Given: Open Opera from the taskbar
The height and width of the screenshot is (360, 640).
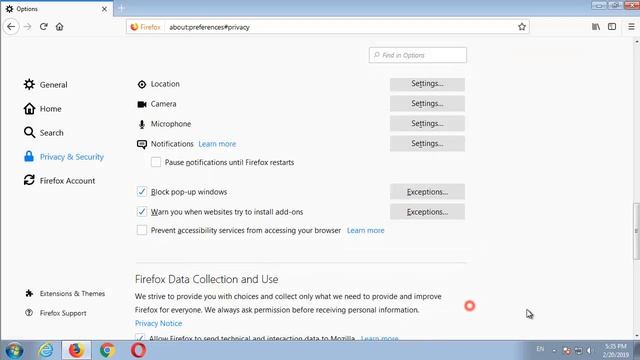Looking at the screenshot, I should [x=138, y=350].
